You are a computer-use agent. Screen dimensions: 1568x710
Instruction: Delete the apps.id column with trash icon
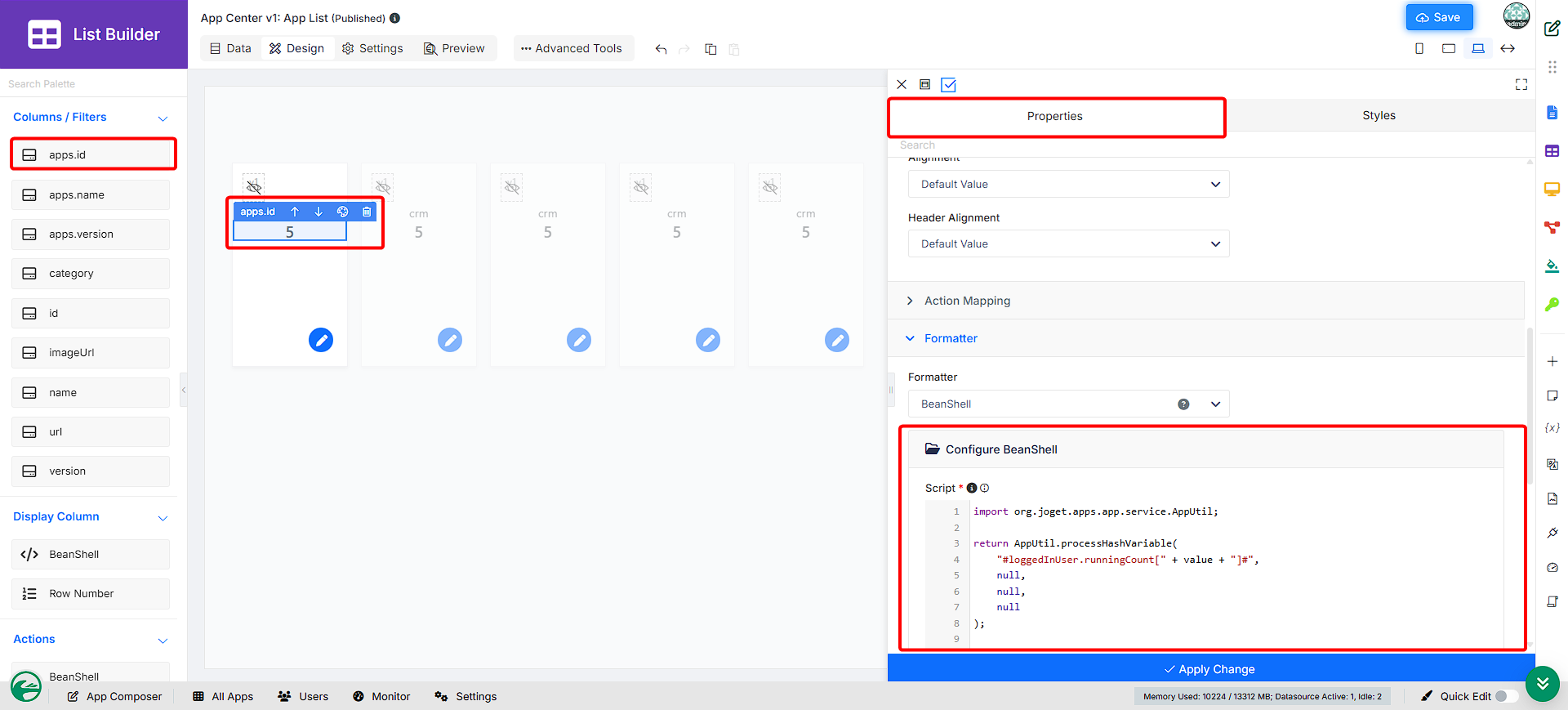367,212
